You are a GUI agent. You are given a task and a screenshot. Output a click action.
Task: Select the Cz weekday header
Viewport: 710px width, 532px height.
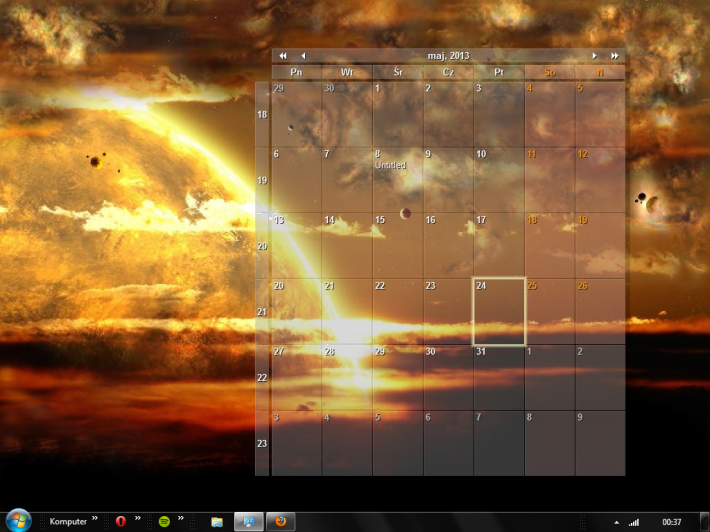(x=448, y=72)
